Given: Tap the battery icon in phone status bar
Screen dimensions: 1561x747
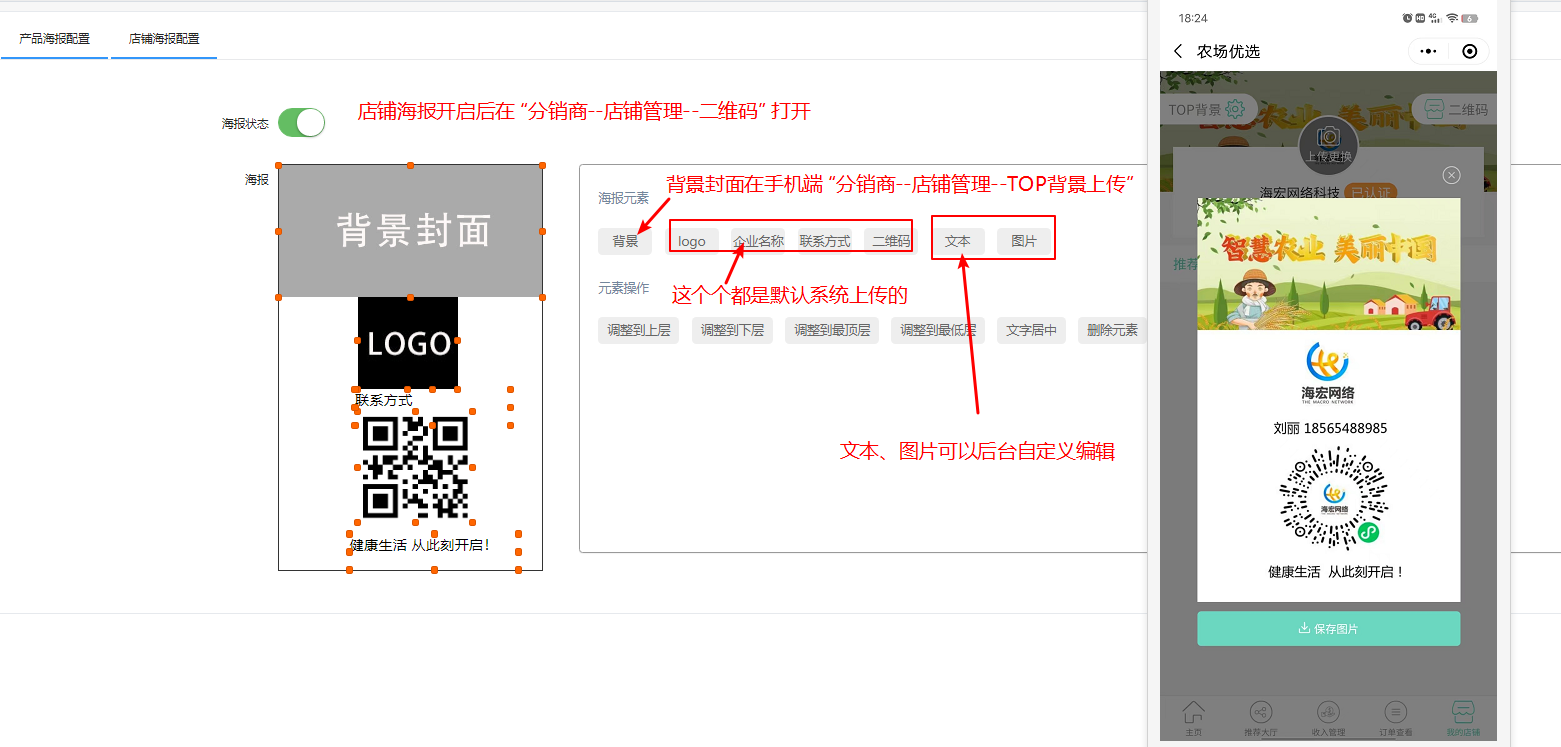Looking at the screenshot, I should point(1470,18).
